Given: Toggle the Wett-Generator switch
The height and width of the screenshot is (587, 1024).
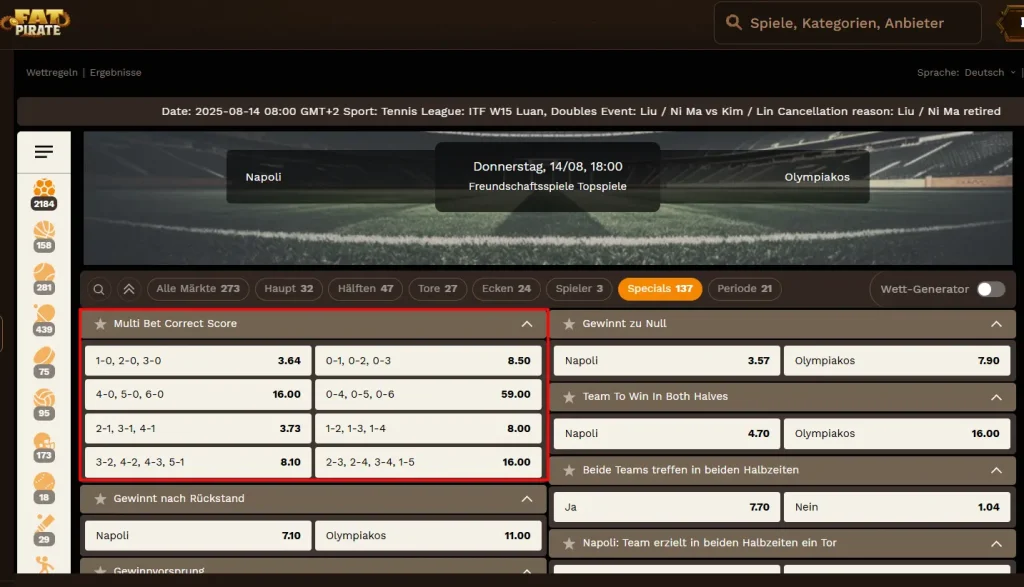Looking at the screenshot, I should tap(991, 289).
